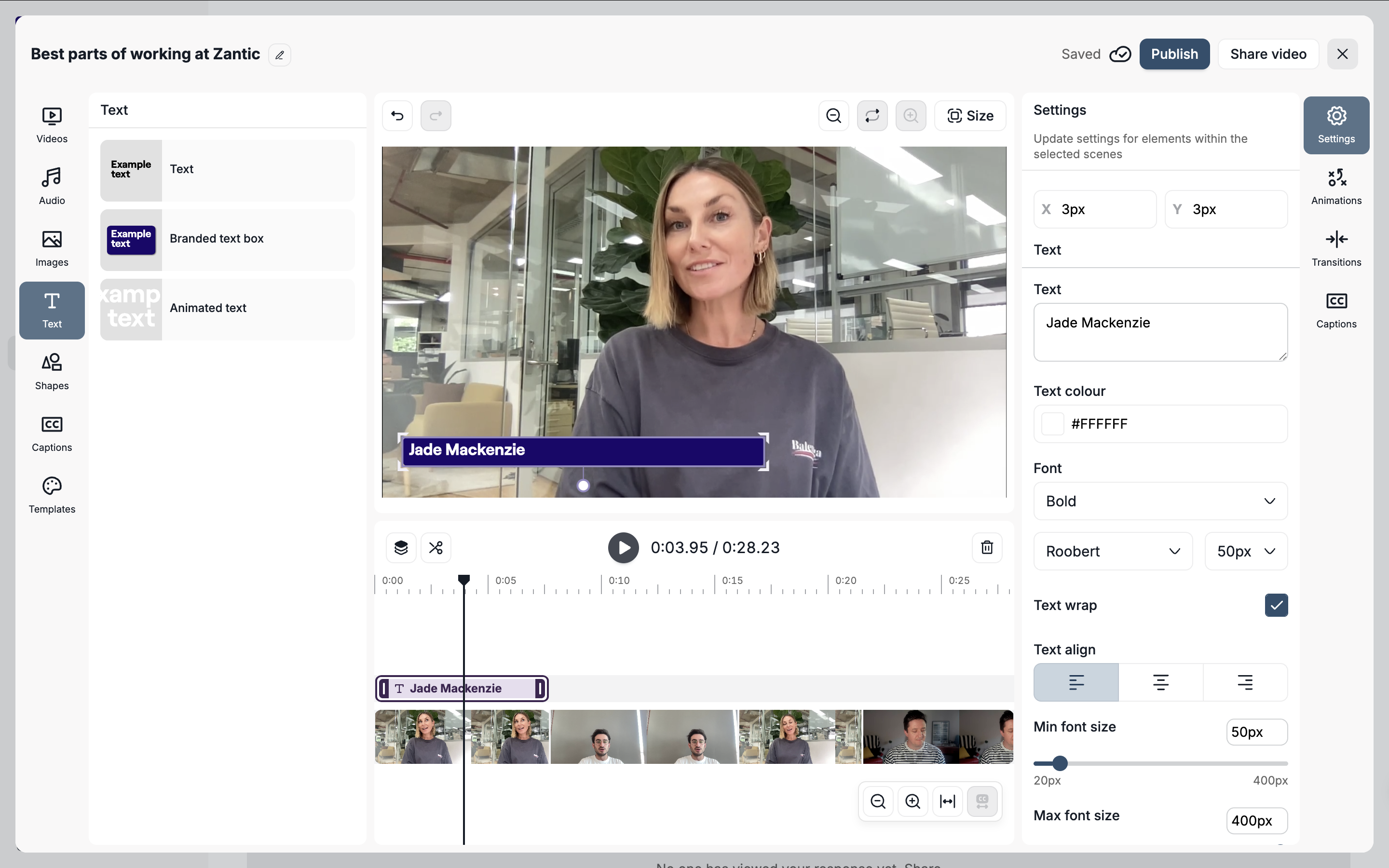
Task: Open the Bold font weight dropdown
Action: [x=1160, y=501]
